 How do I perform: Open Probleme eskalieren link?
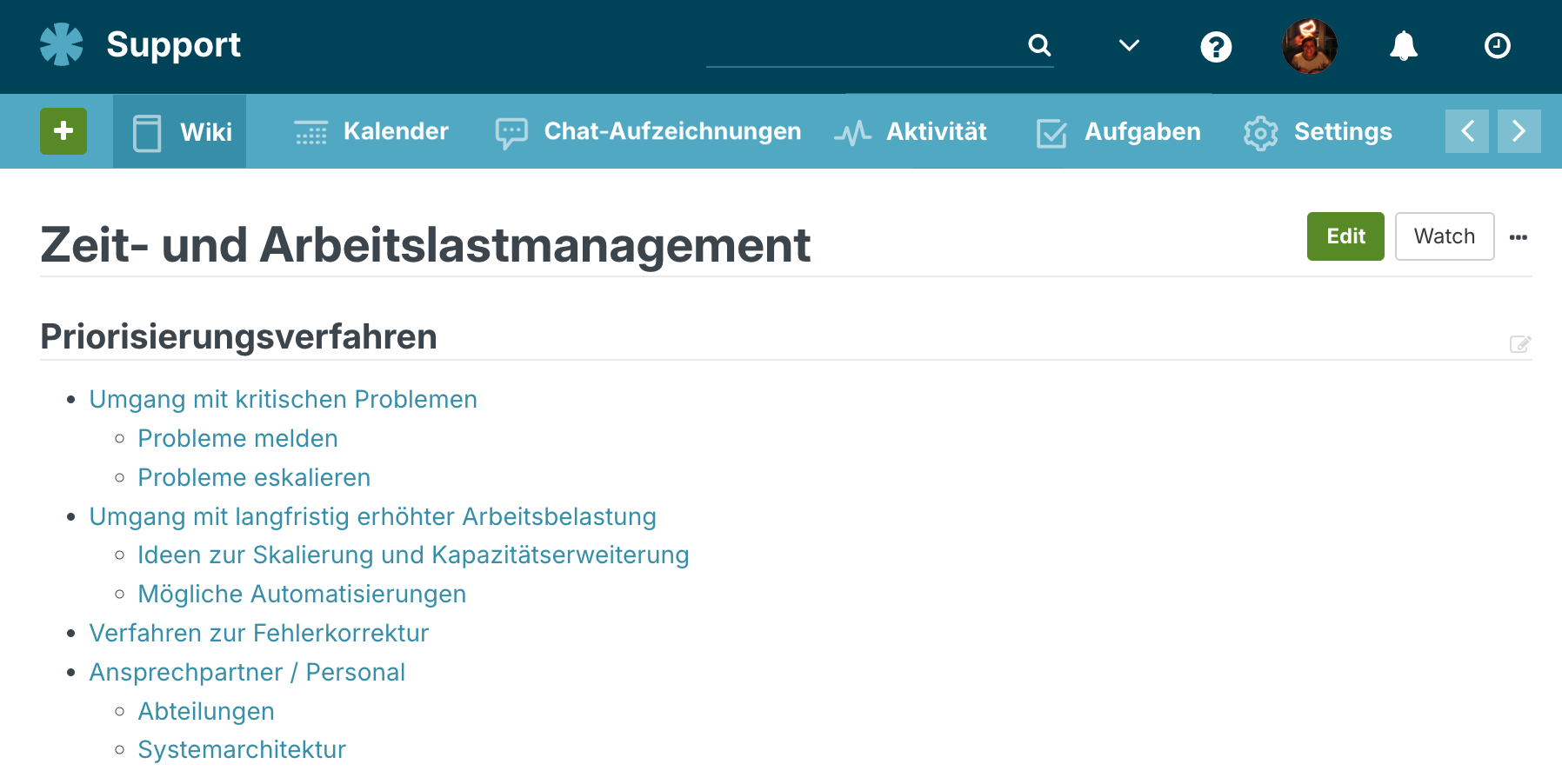pos(255,477)
